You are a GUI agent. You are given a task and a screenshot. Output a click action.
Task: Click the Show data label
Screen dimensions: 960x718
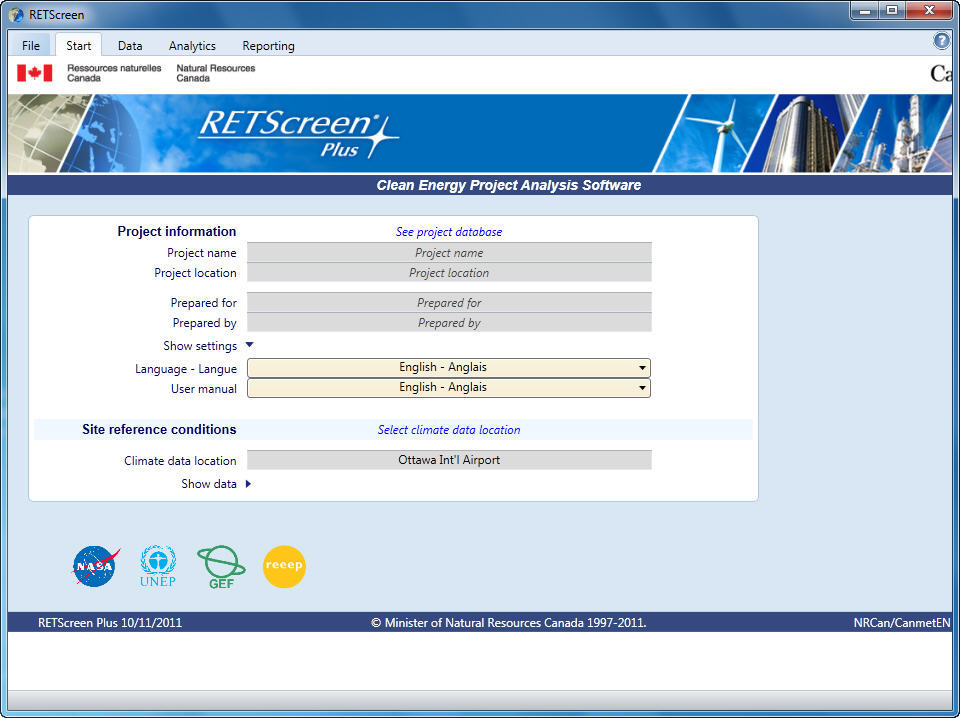tap(209, 484)
